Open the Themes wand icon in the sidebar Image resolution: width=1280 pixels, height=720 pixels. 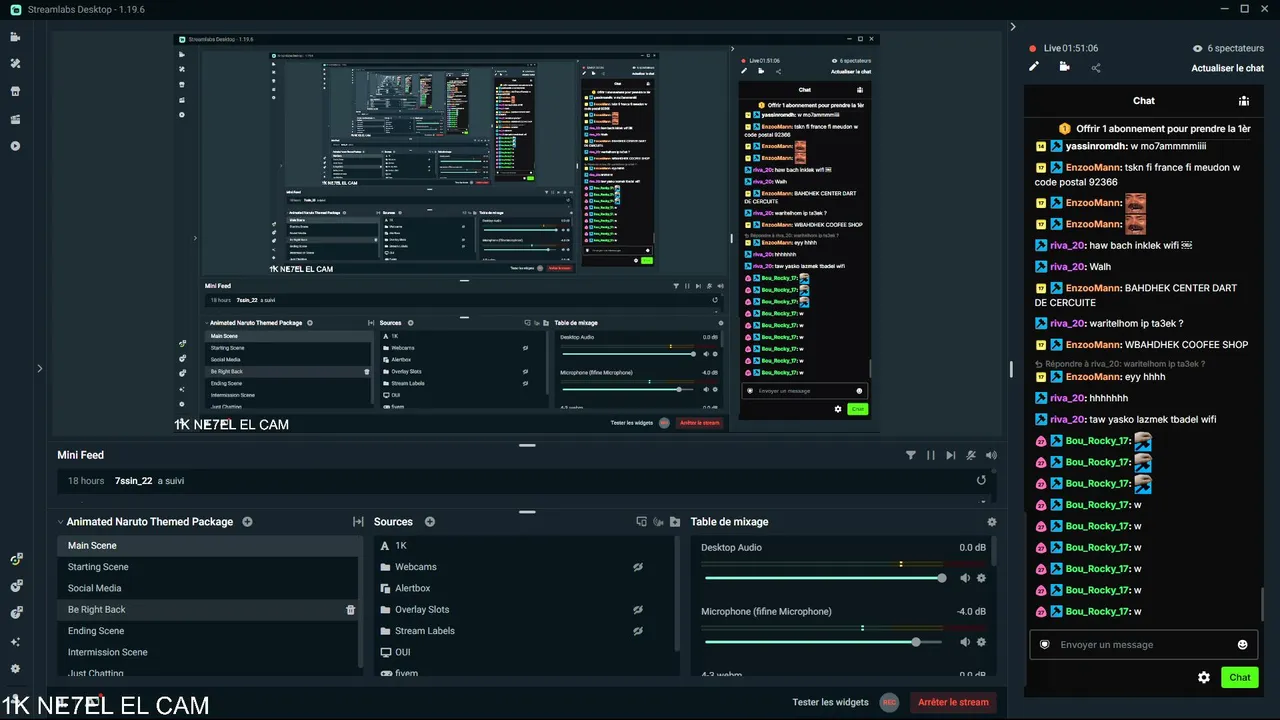(x=15, y=64)
